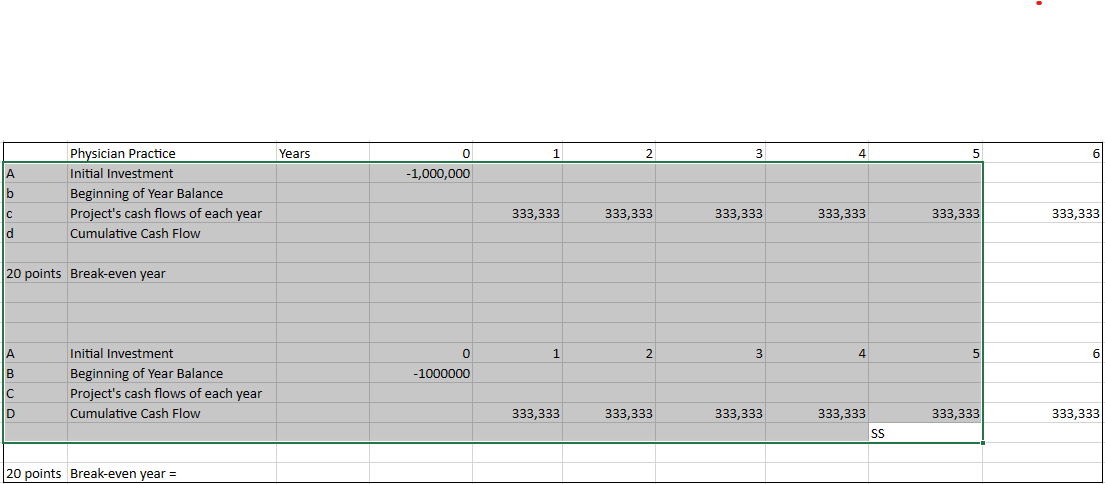Click year 3 in the top header row
This screenshot has height=484, width=1105.
click(710, 153)
